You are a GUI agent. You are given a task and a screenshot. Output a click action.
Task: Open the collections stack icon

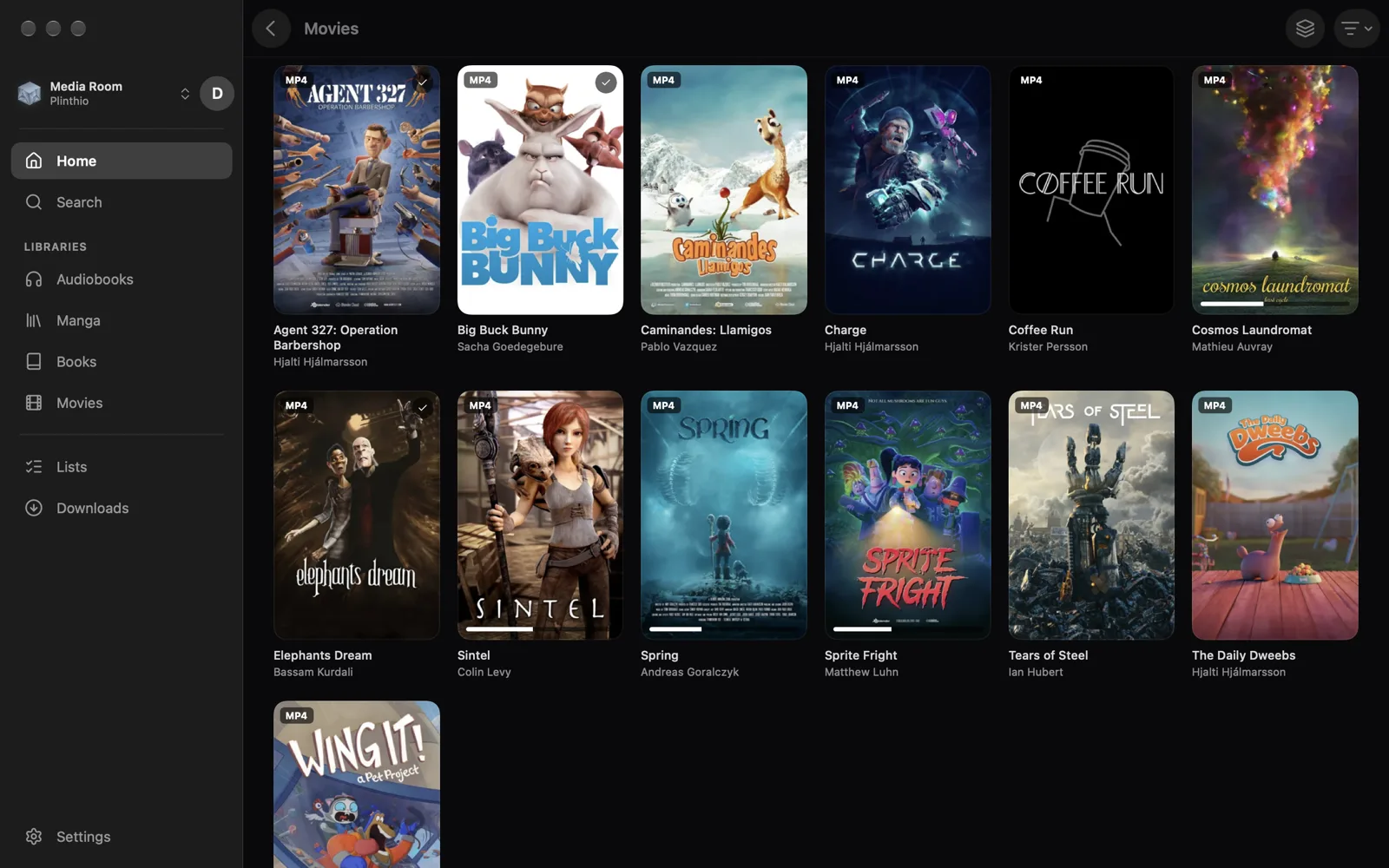coord(1305,29)
